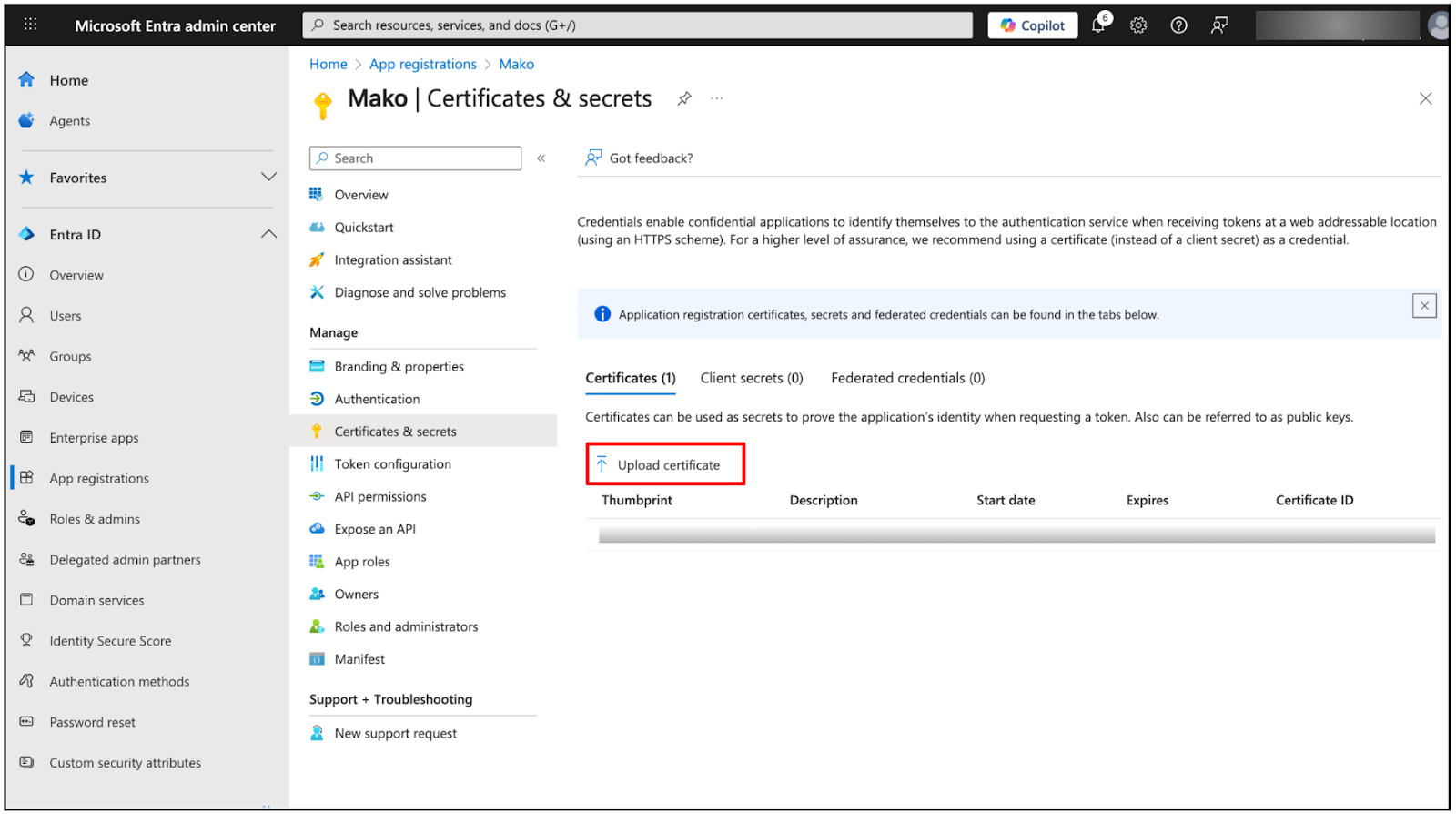Viewport: 1456px width, 814px height.
Task: Open Custom security attributes
Action: point(125,763)
